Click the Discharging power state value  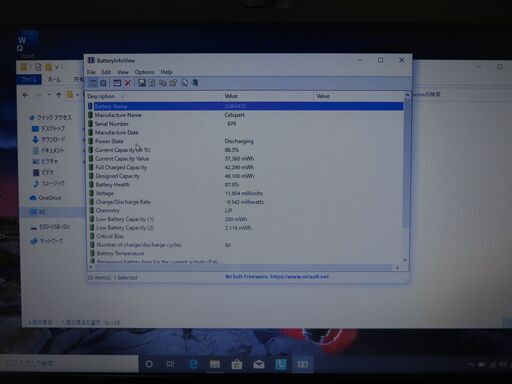click(x=239, y=141)
